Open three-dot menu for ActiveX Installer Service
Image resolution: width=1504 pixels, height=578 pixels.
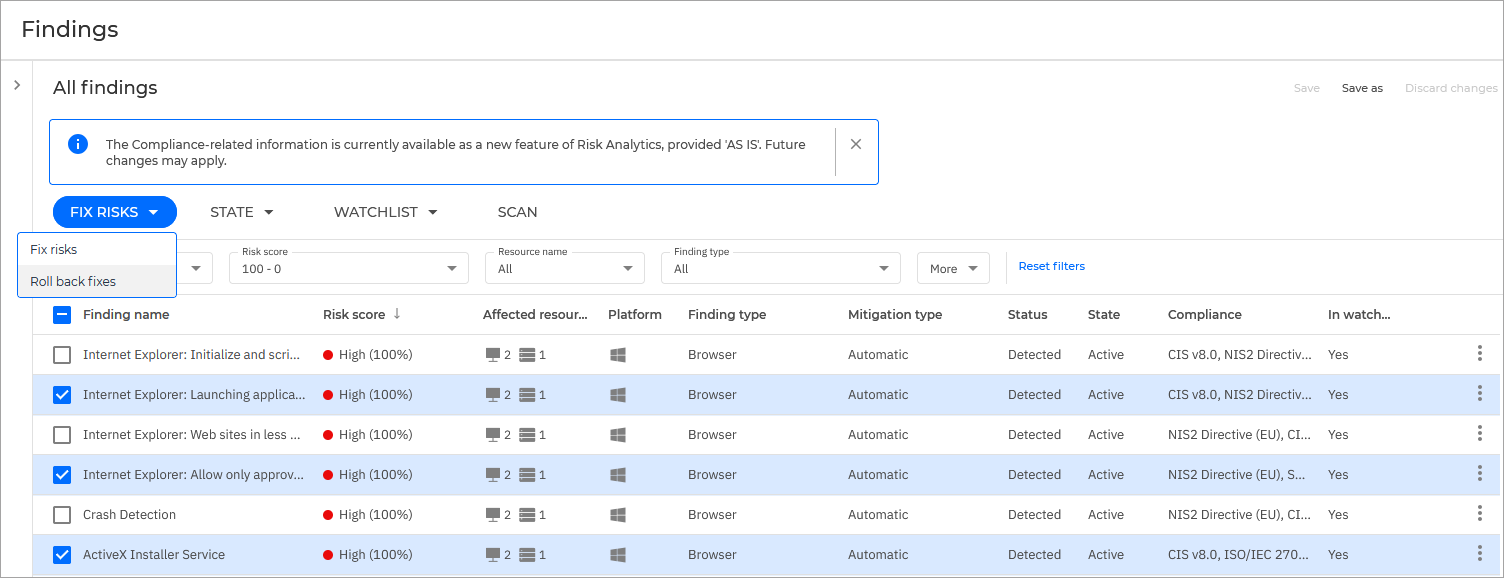coord(1479,554)
